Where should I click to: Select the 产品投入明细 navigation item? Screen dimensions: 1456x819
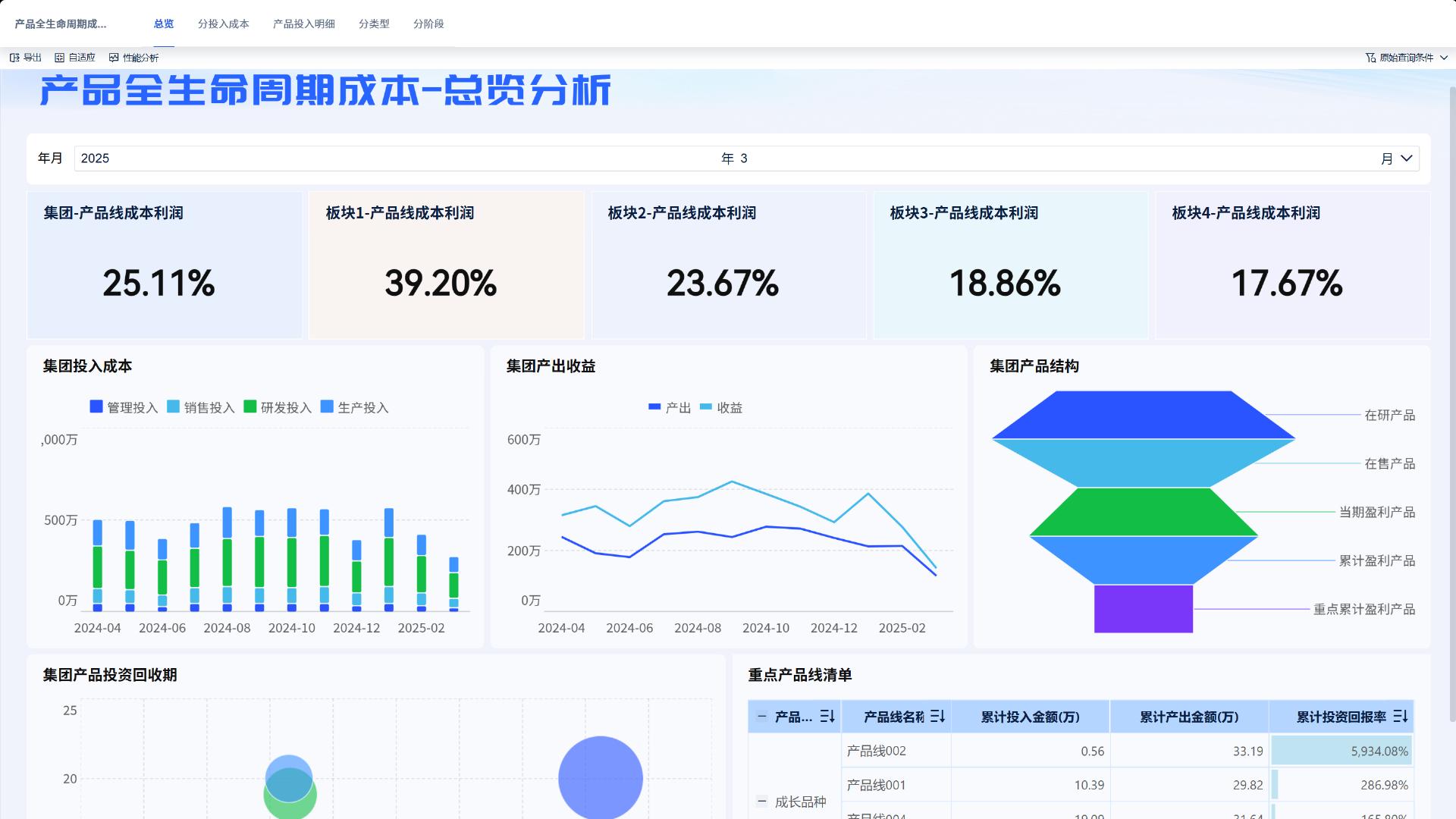(x=303, y=24)
